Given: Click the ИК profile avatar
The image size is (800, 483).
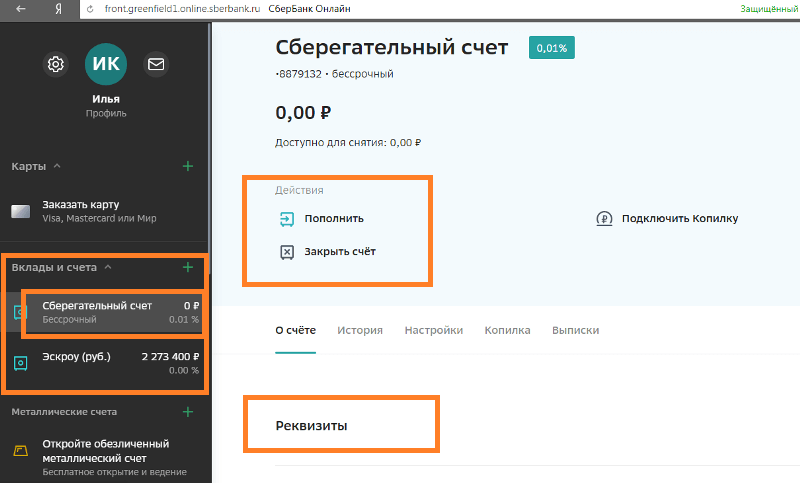Looking at the screenshot, I should (x=106, y=64).
